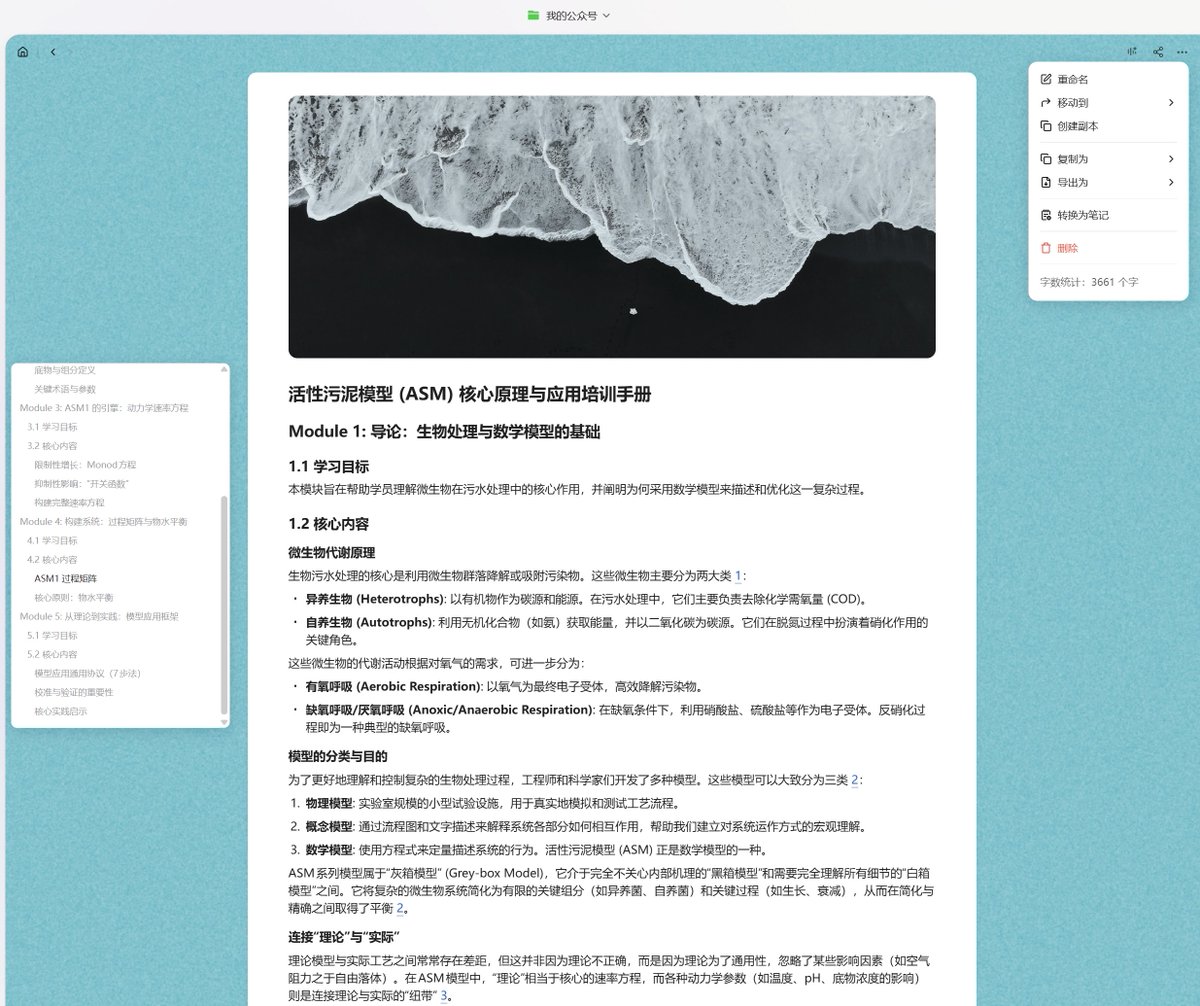Go to 核心实践启示 in outline
1200x1006 pixels.
[x=60, y=712]
